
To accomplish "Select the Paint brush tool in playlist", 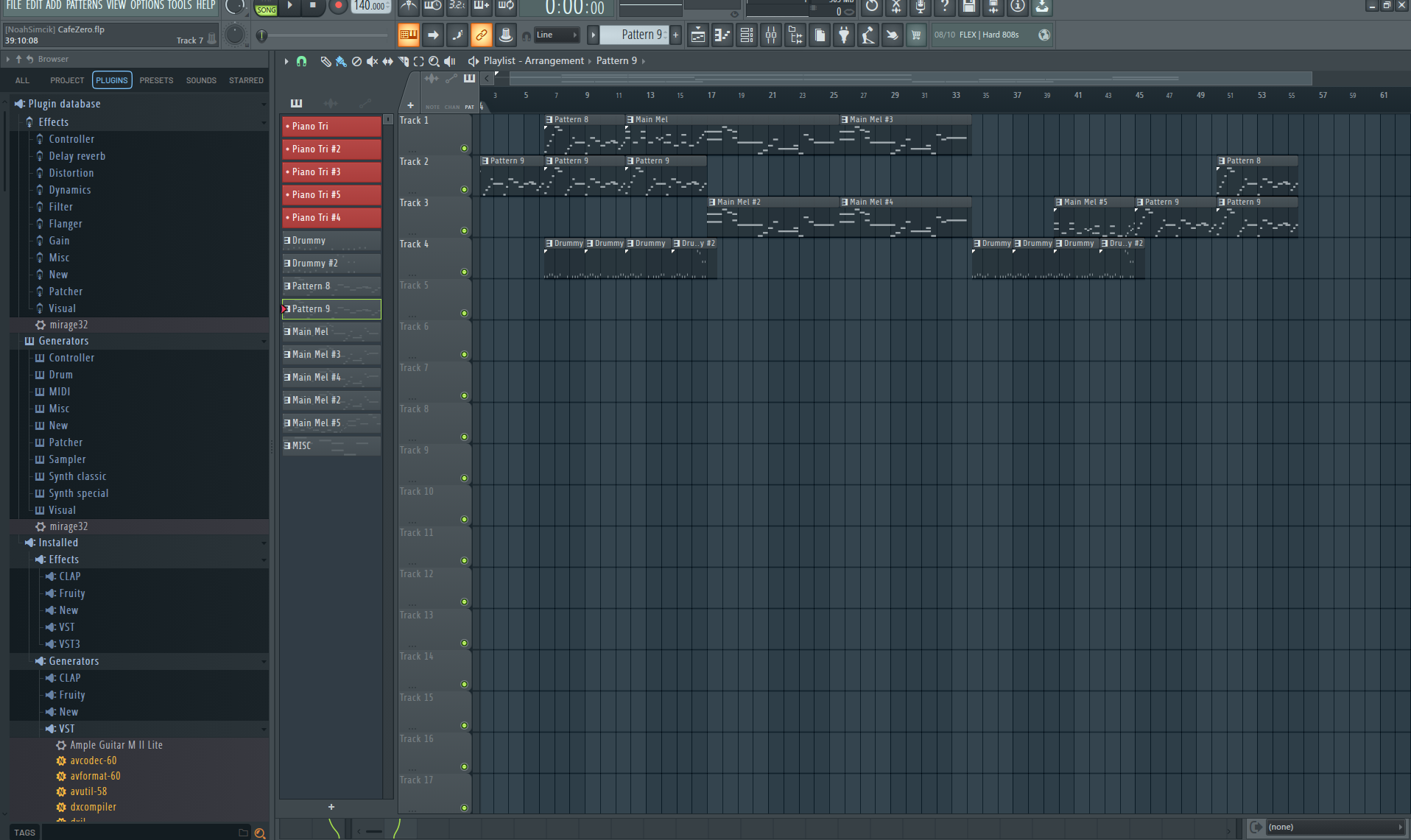I will click(341, 61).
